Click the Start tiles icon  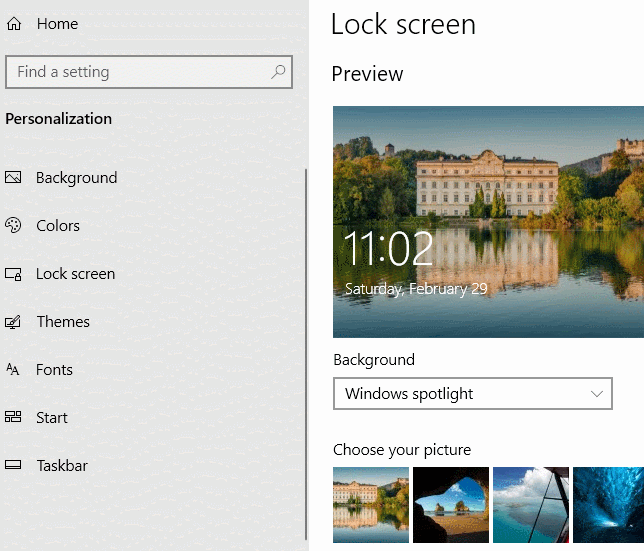(x=13, y=417)
